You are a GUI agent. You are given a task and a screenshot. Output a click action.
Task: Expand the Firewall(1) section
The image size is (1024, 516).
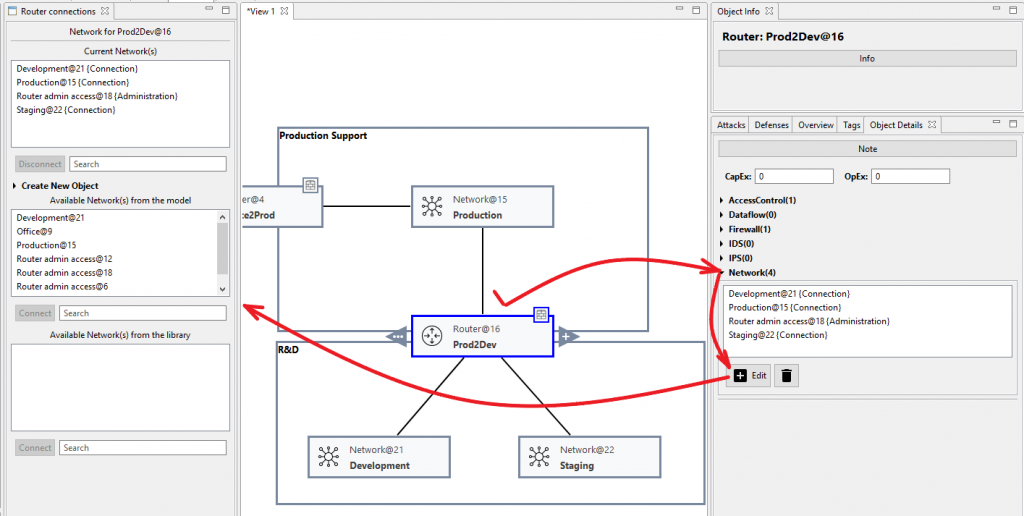(x=721, y=229)
